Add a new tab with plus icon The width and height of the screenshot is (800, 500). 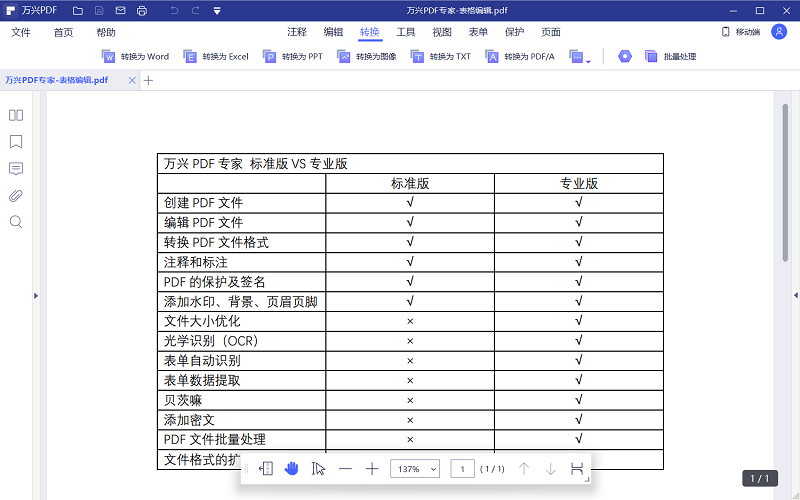(148, 80)
